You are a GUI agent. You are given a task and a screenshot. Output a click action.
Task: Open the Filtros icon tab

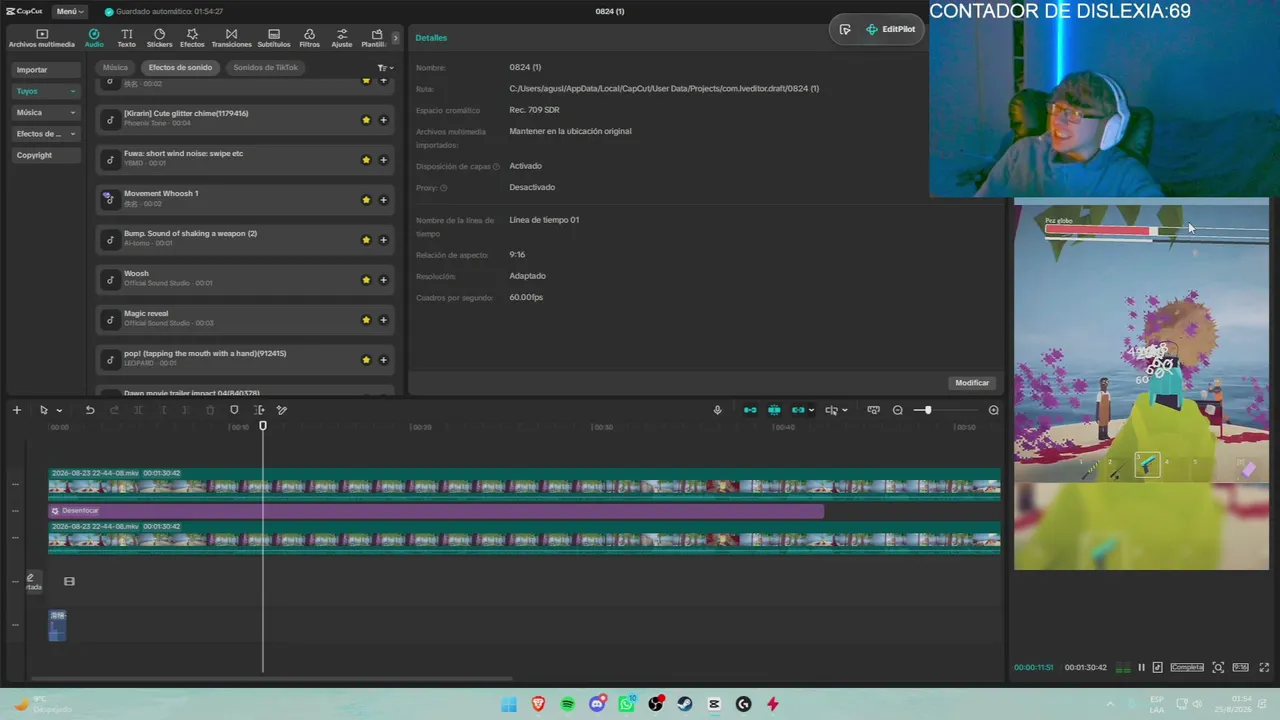[310, 38]
